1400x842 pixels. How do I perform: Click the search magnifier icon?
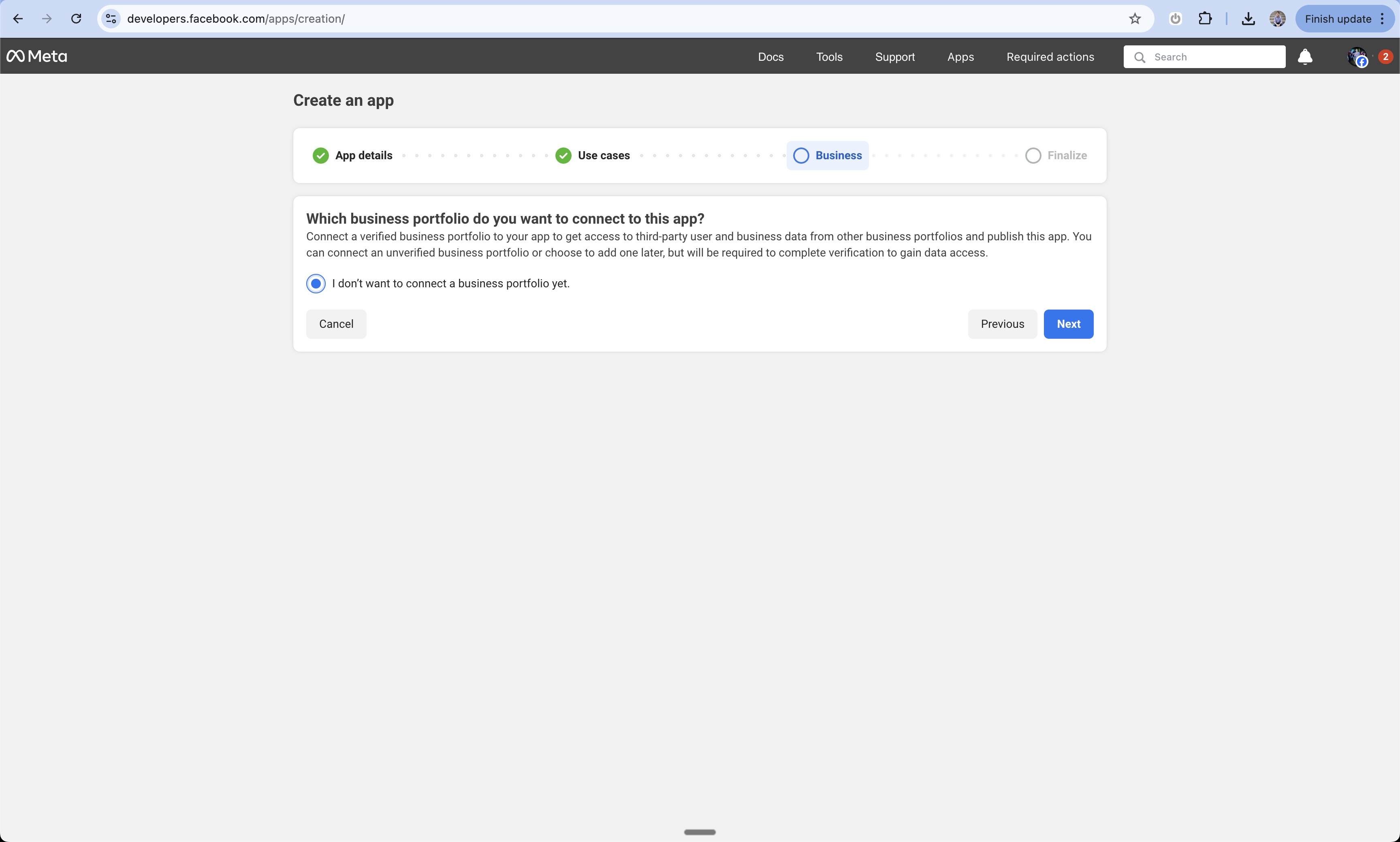point(1139,57)
